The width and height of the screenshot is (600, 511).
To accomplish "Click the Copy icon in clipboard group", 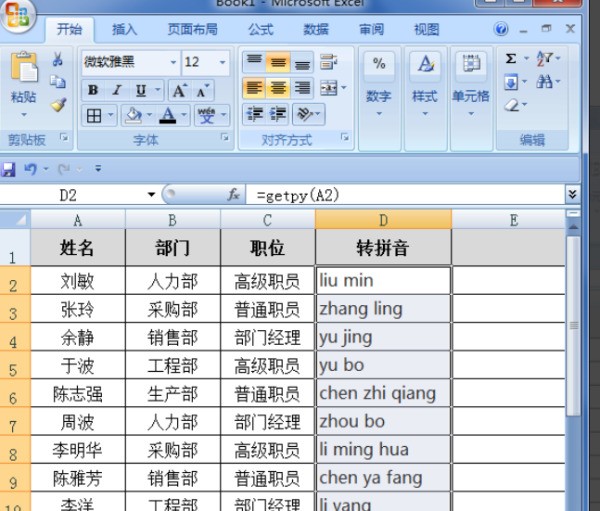I will (x=58, y=83).
